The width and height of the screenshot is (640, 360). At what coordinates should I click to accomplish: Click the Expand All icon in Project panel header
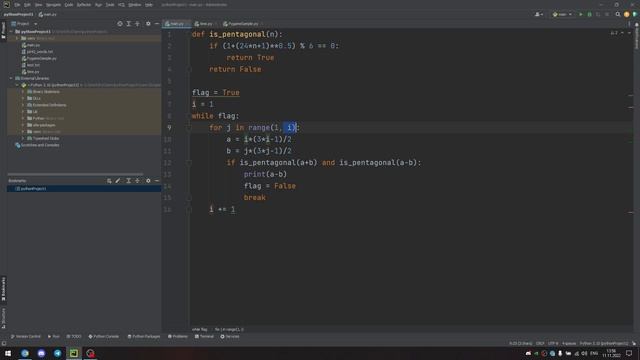129,24
